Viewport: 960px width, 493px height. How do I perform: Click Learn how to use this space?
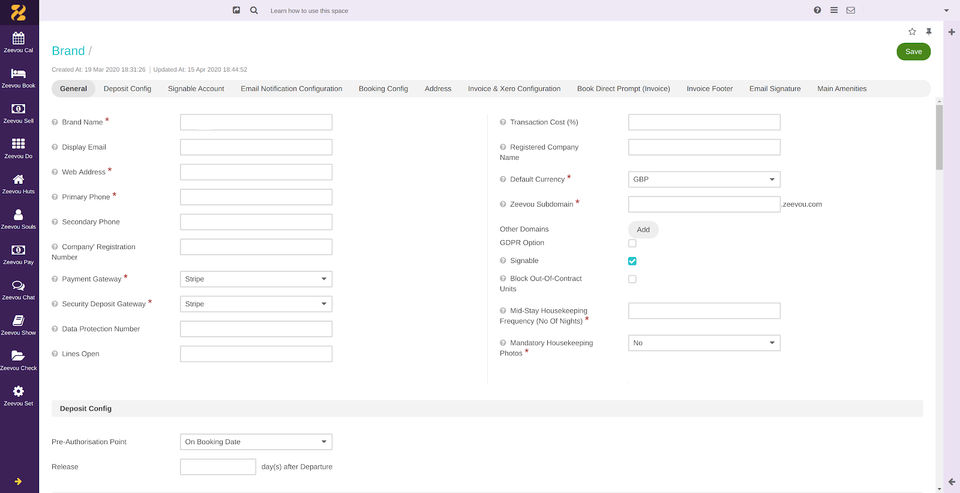click(309, 11)
